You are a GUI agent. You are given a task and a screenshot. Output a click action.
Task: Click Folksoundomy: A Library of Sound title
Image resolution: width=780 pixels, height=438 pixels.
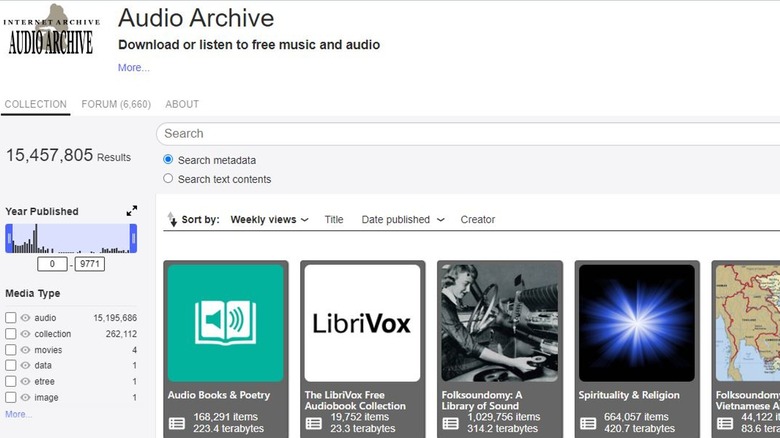pos(482,400)
